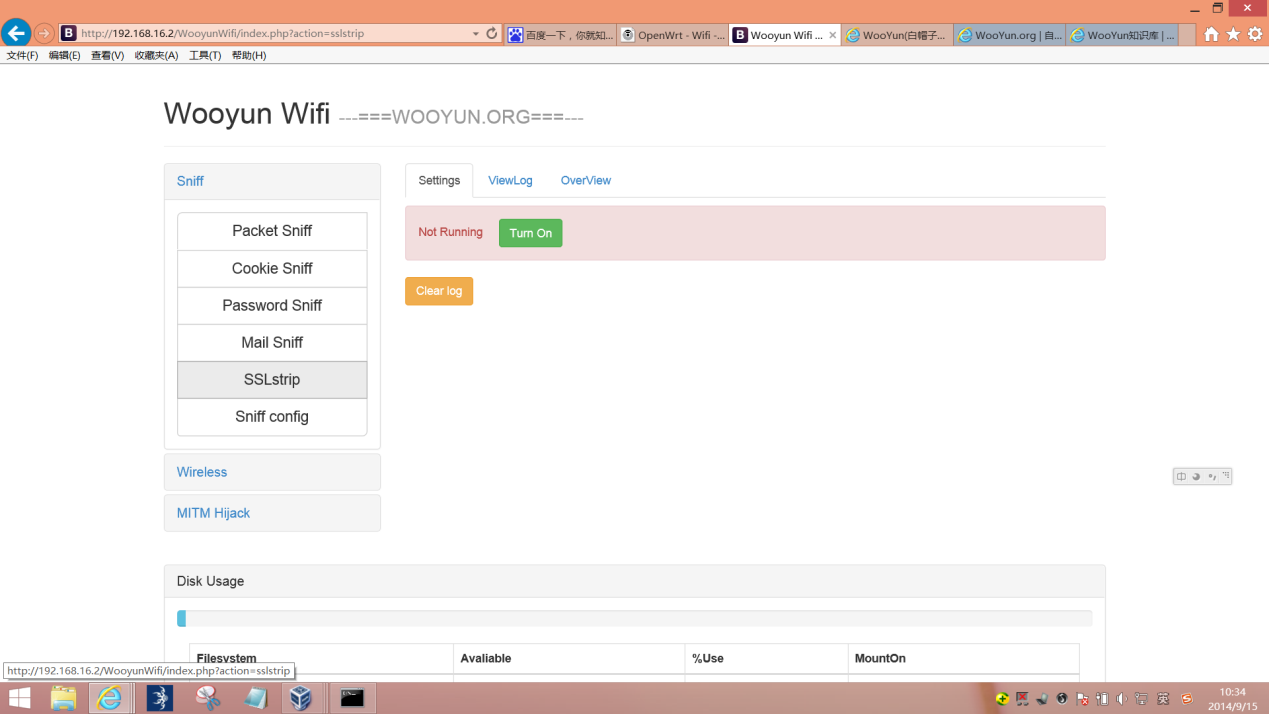The height and width of the screenshot is (714, 1269).
Task: Open the browser settings gear icon
Action: [1255, 34]
